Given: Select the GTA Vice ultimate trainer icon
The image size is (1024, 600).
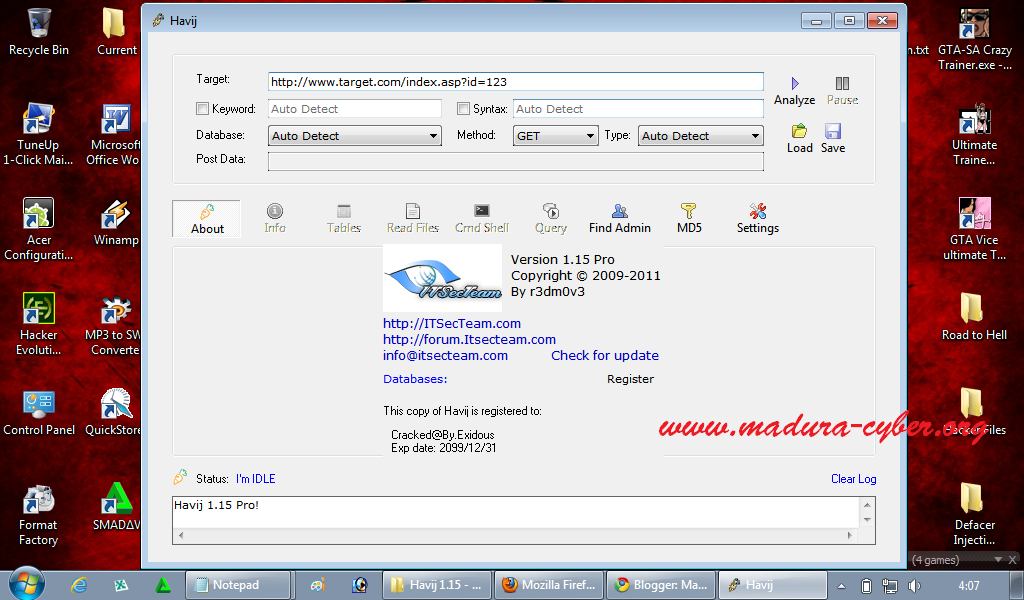Looking at the screenshot, I should [x=974, y=229].
